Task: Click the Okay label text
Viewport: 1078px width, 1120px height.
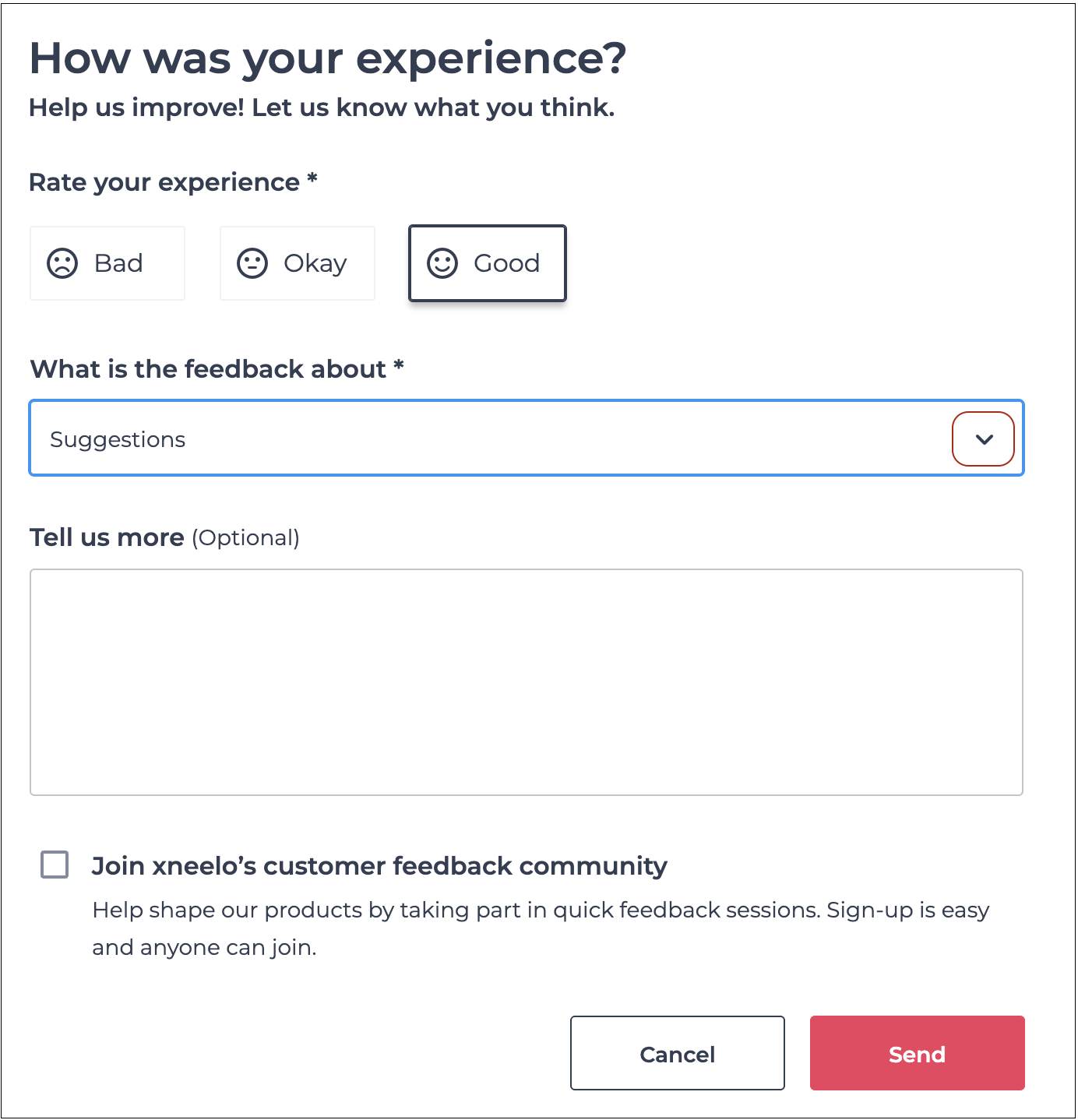Action: coord(315,263)
